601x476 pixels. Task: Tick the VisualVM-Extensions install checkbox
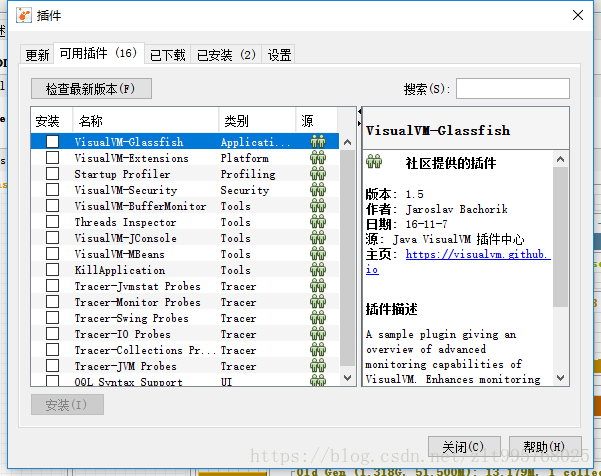pos(53,158)
